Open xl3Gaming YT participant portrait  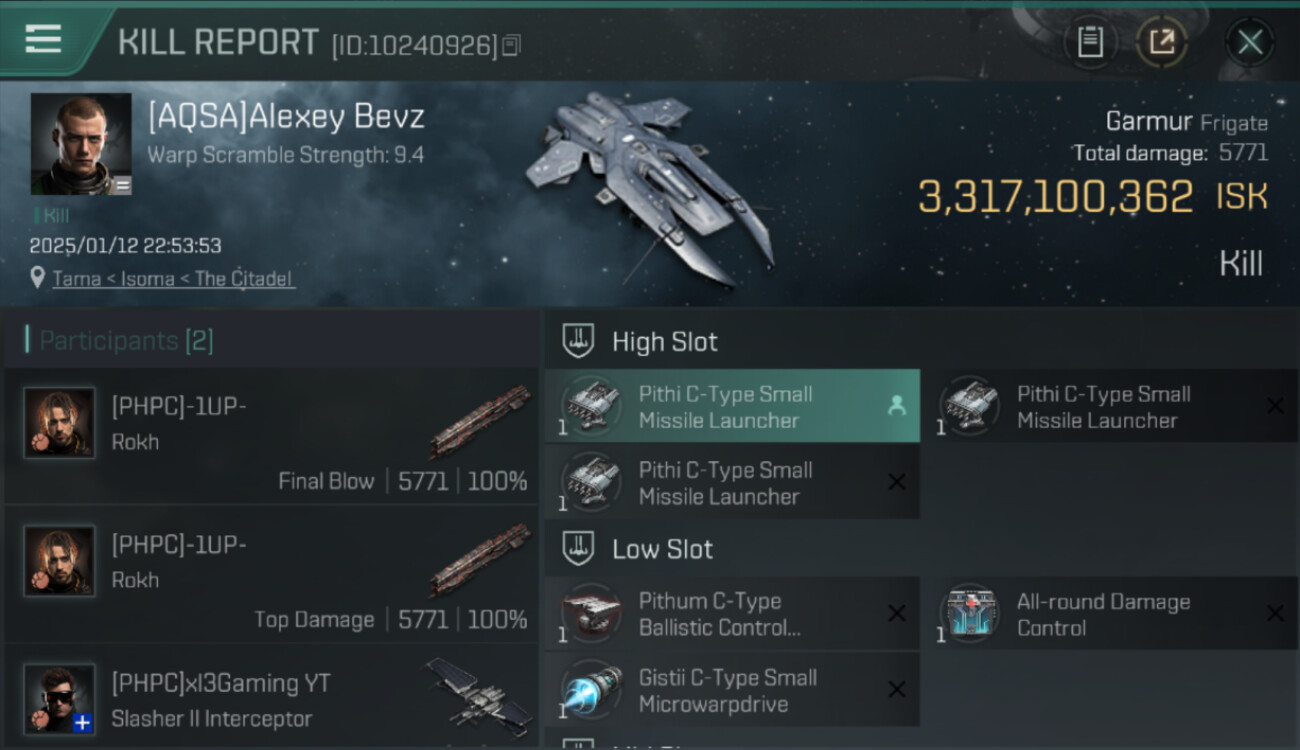[x=60, y=699]
